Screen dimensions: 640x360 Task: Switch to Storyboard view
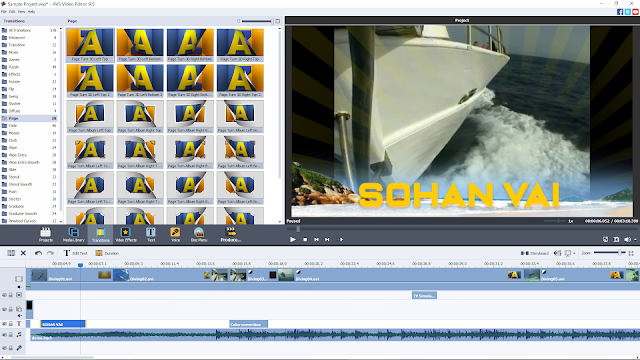[535, 253]
